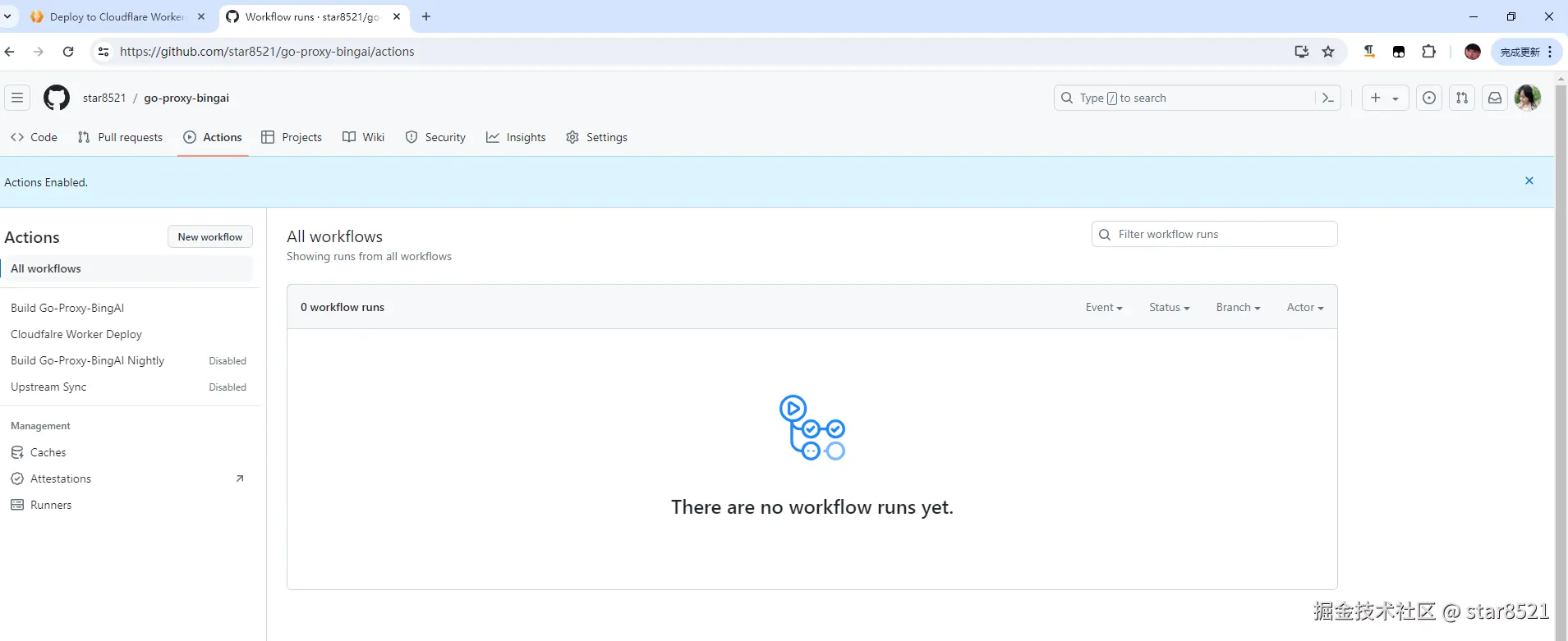Expand the Event filter dropdown

pos(1104,307)
